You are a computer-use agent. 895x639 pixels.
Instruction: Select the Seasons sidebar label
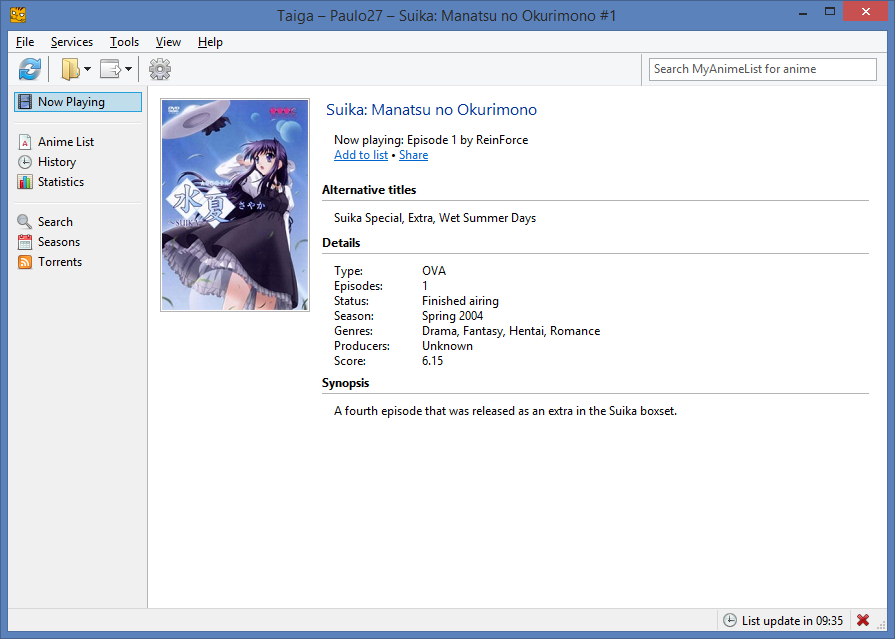coord(59,242)
